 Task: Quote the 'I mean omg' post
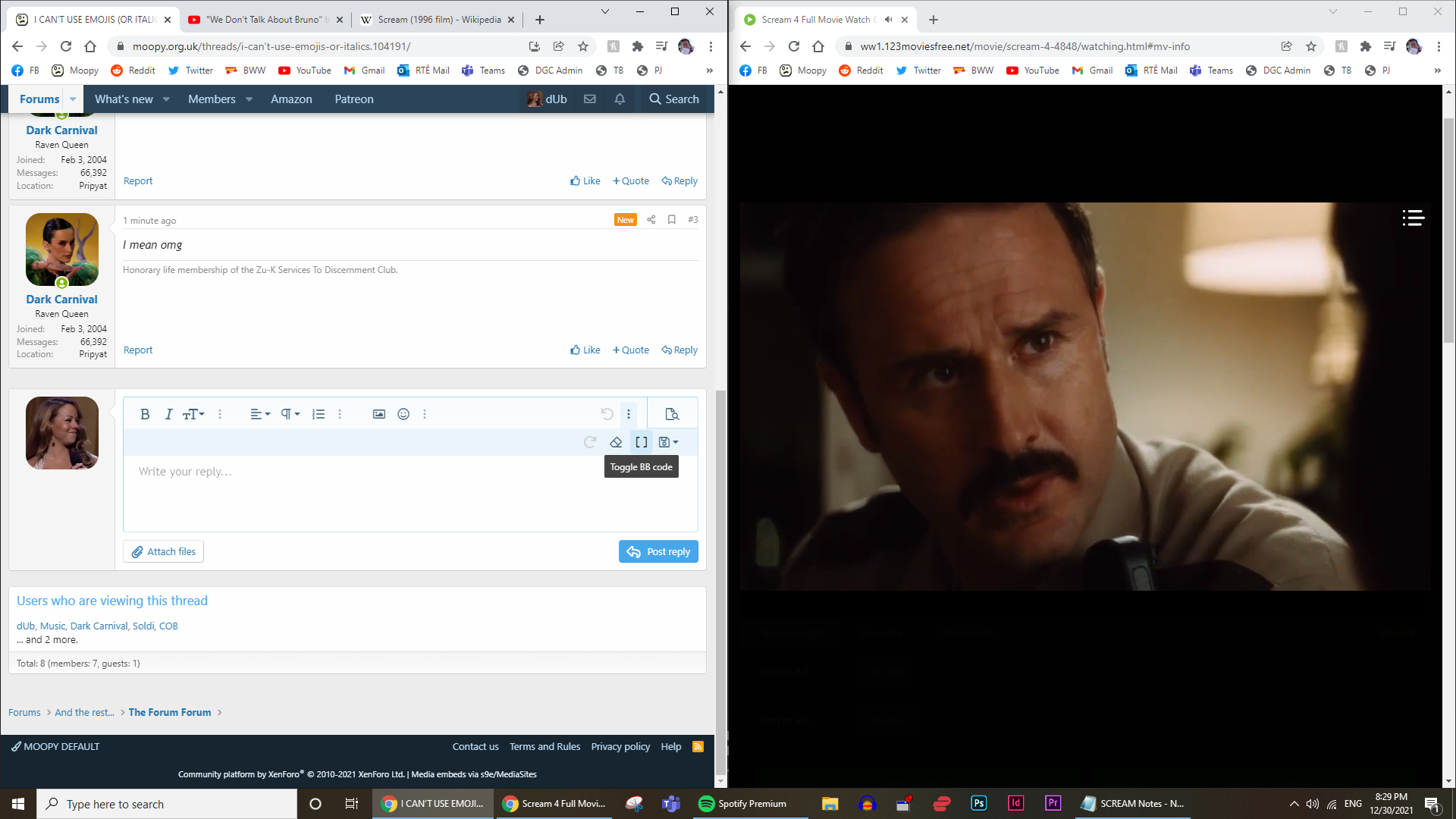[631, 350]
